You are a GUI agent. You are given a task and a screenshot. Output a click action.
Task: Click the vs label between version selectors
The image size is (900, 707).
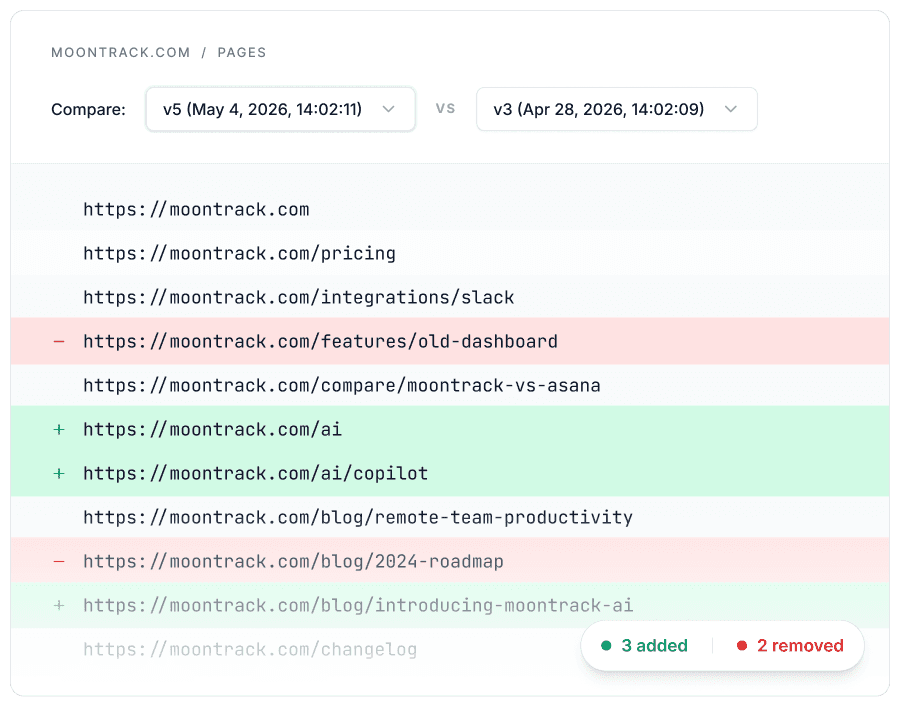(x=445, y=108)
